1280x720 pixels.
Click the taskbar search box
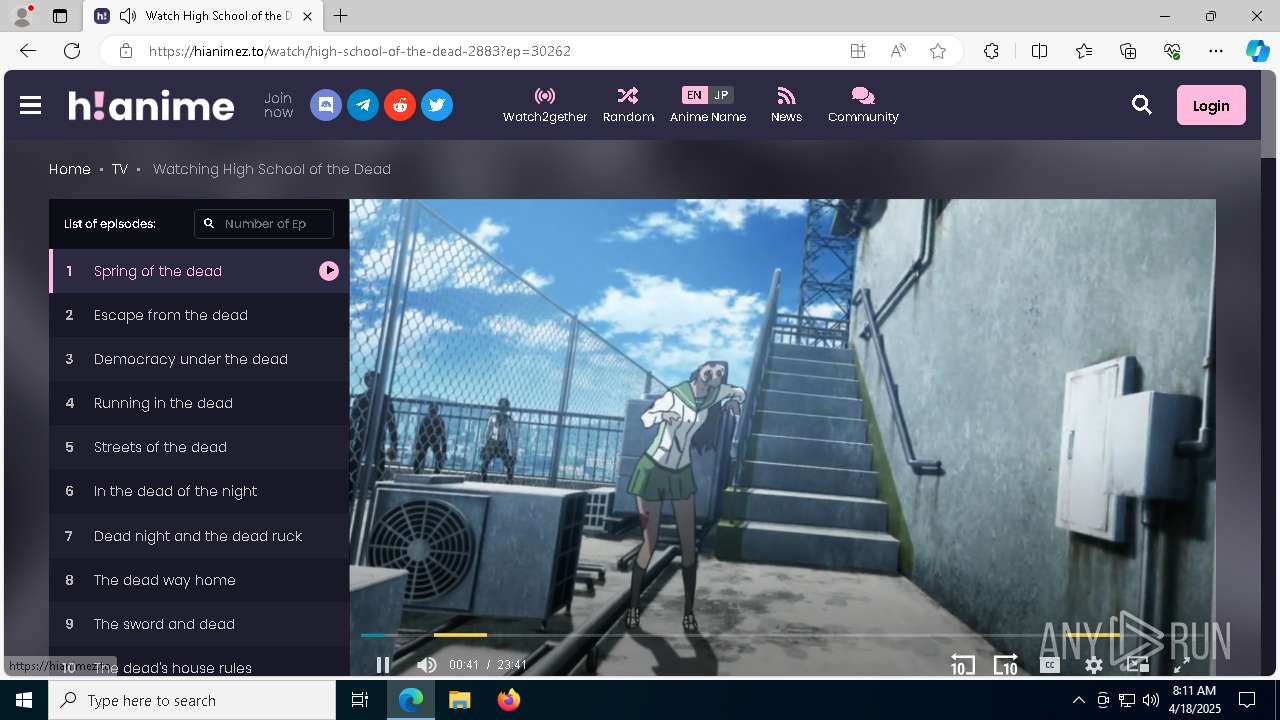192,700
